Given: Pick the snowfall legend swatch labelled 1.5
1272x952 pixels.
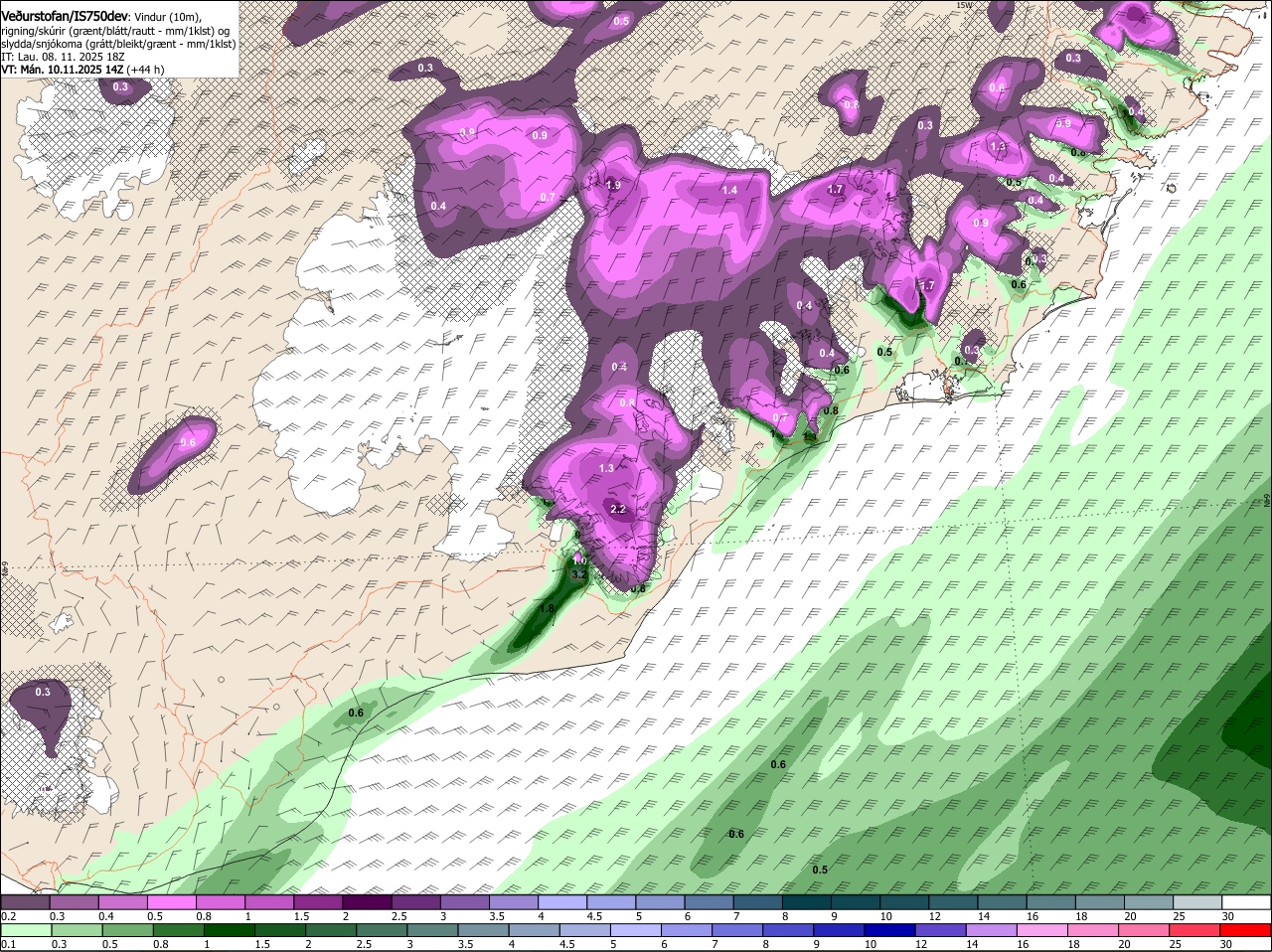Looking at the screenshot, I should pyautogui.click(x=317, y=901).
